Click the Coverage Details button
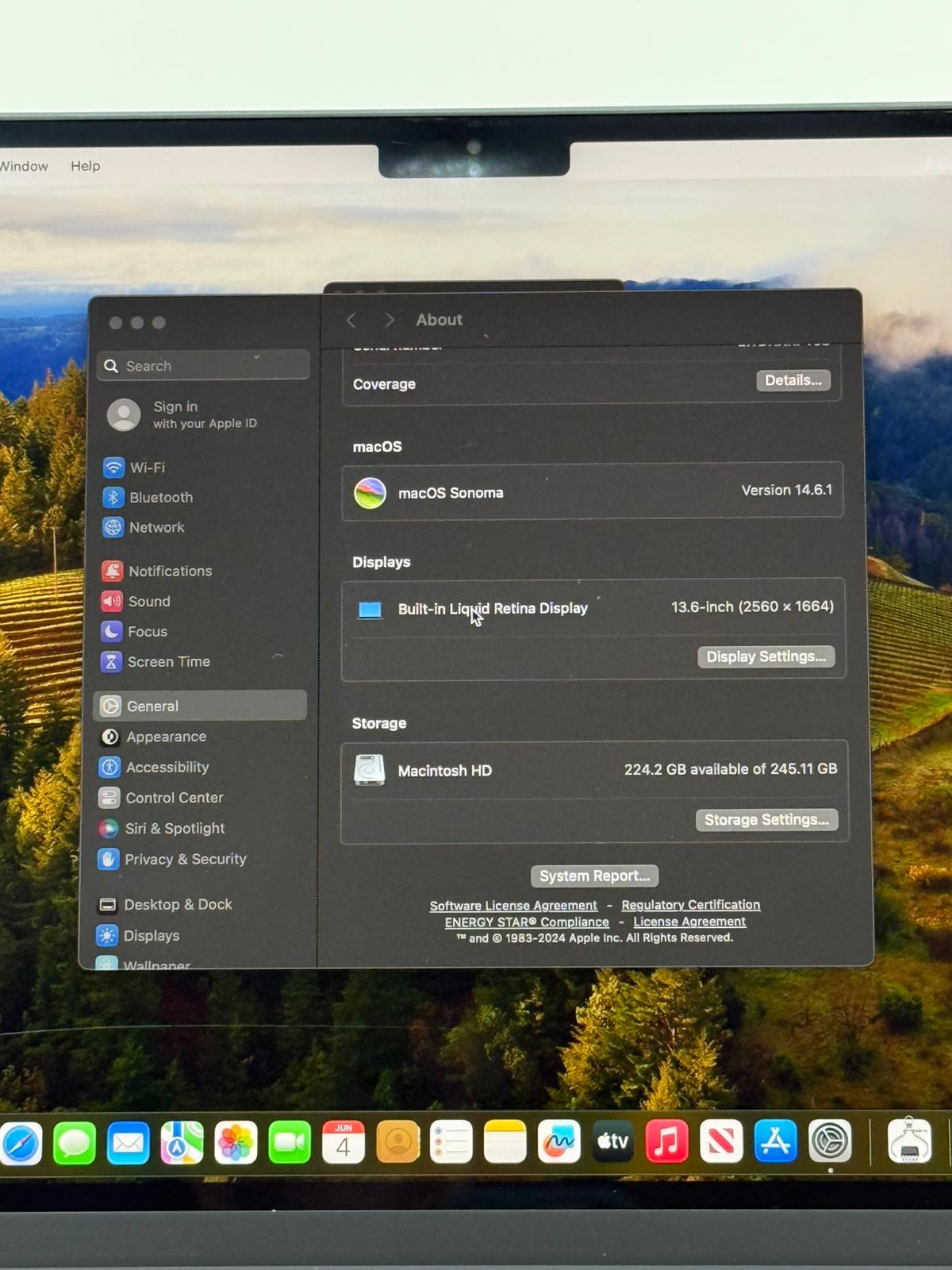 pos(793,380)
